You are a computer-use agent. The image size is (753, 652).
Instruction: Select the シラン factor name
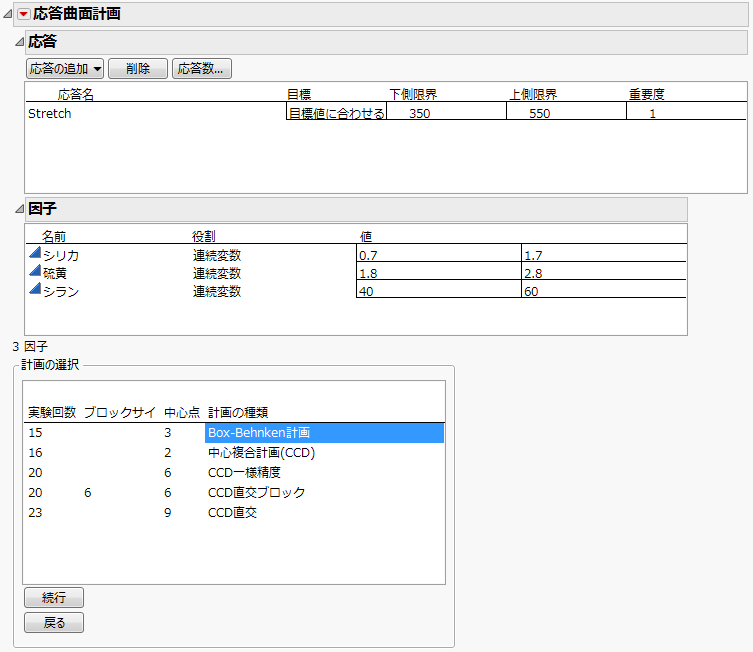(61, 291)
